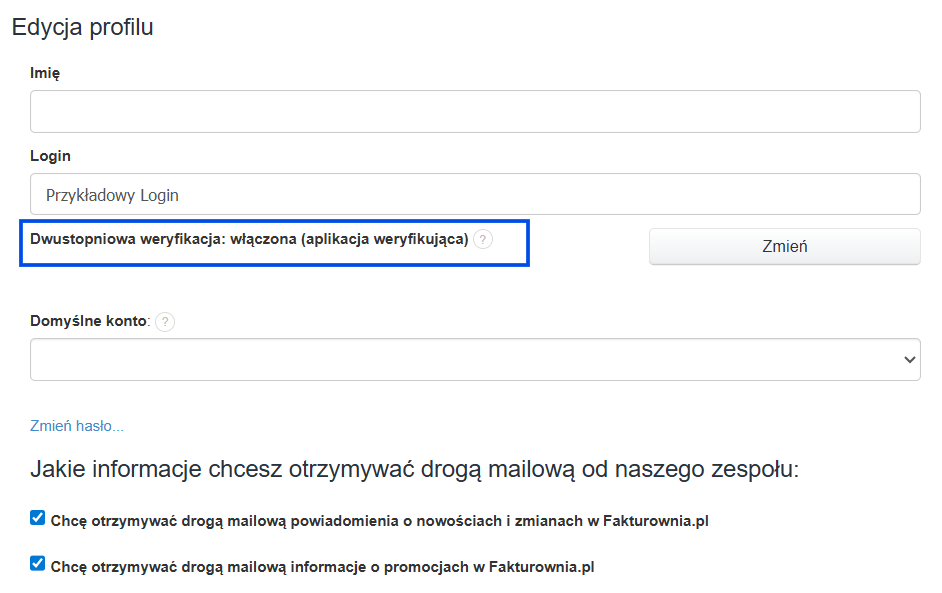Disable emails about Fakturownia.pl promotions
This screenshot has height=593, width=942.
point(37,561)
